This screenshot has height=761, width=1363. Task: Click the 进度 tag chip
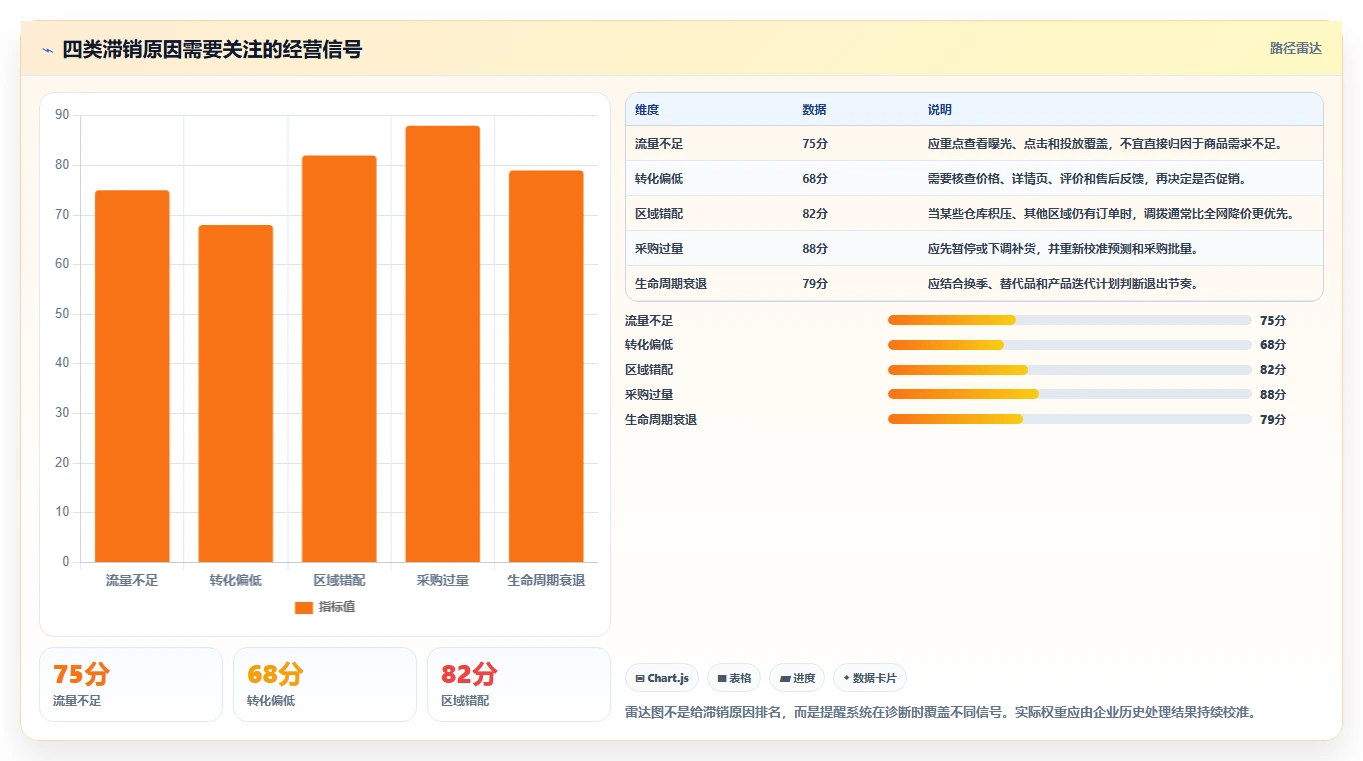797,678
